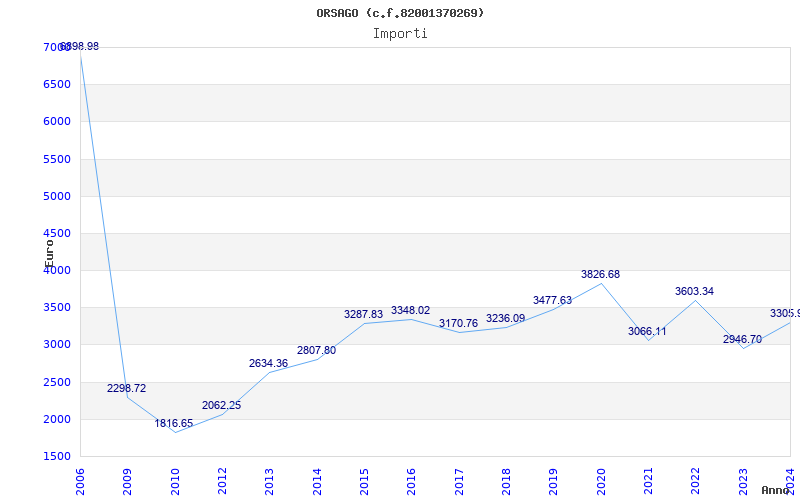
Task: Click the 2016 year axis label
Action: (412, 482)
